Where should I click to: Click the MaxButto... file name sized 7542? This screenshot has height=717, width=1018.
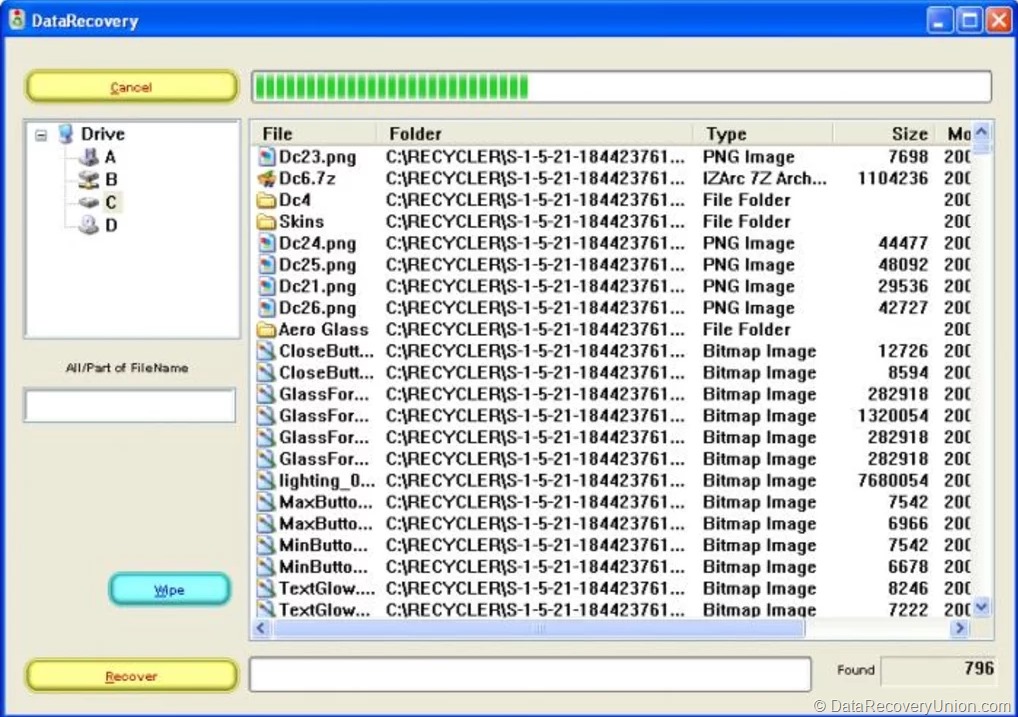coord(326,502)
